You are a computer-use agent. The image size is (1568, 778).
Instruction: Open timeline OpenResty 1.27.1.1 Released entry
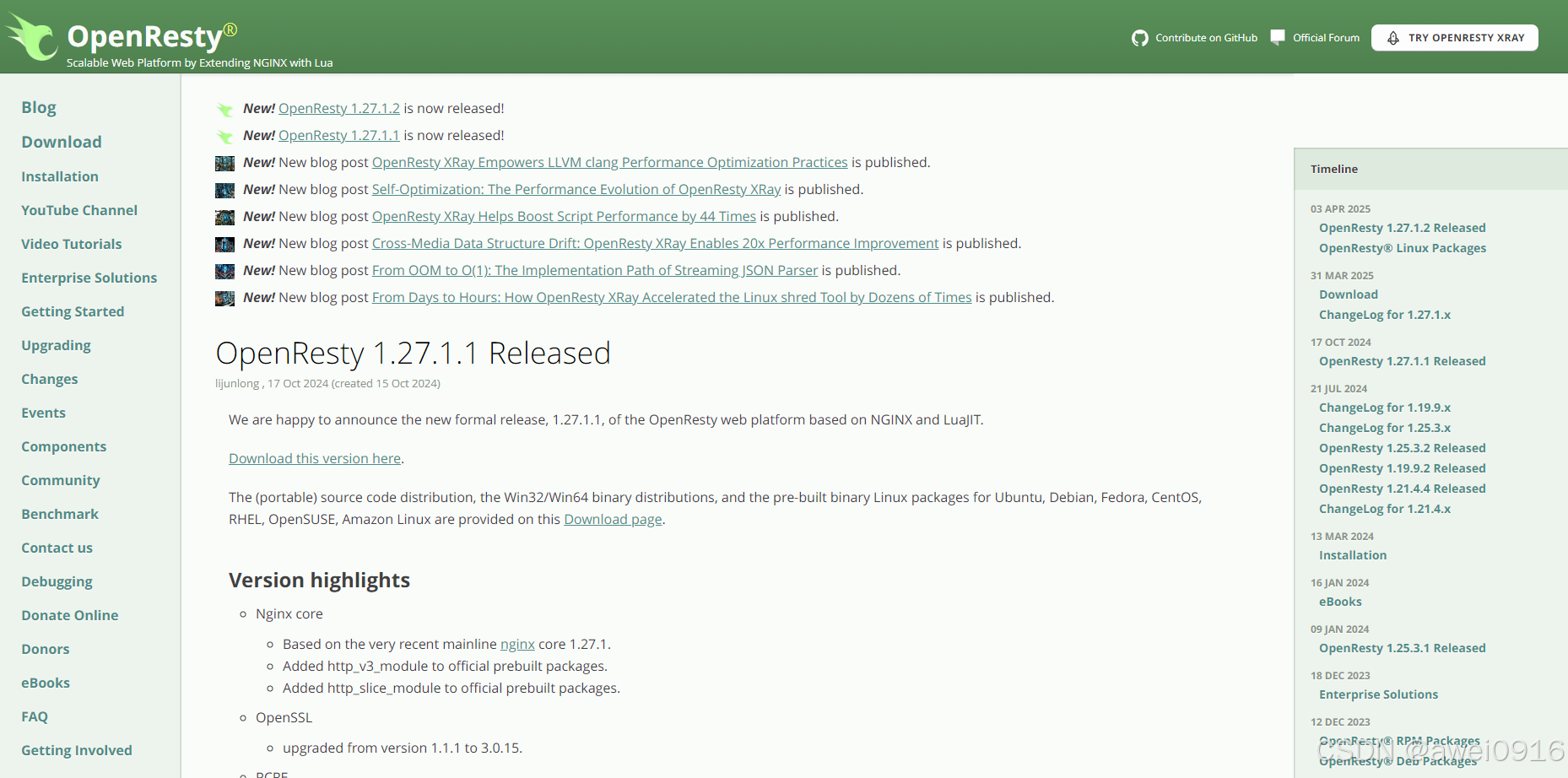[1402, 361]
